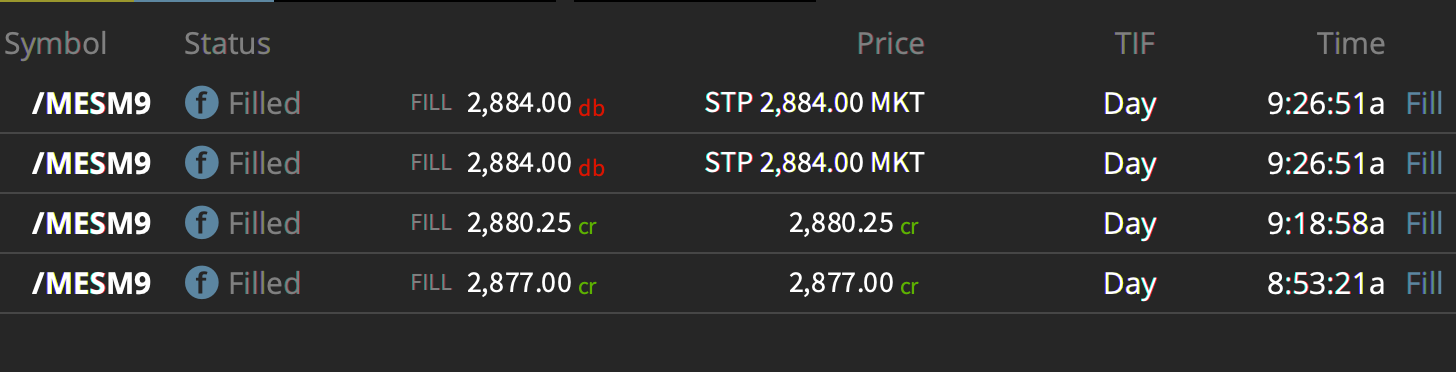Open the Fill link for the 9:18:58a order
1456x372 pixels.
(x=1424, y=224)
